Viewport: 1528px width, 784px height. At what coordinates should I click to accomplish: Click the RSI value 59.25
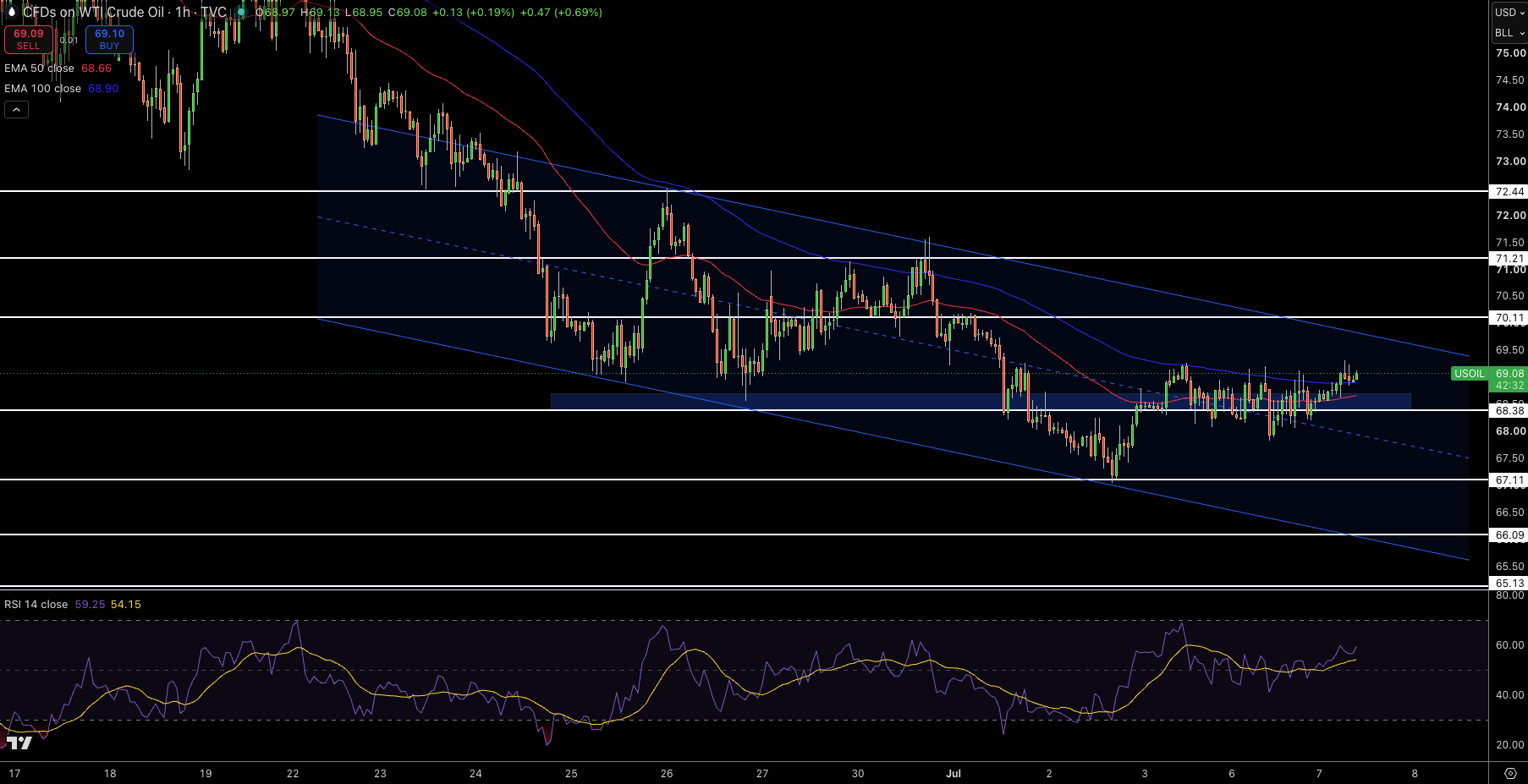click(90, 604)
